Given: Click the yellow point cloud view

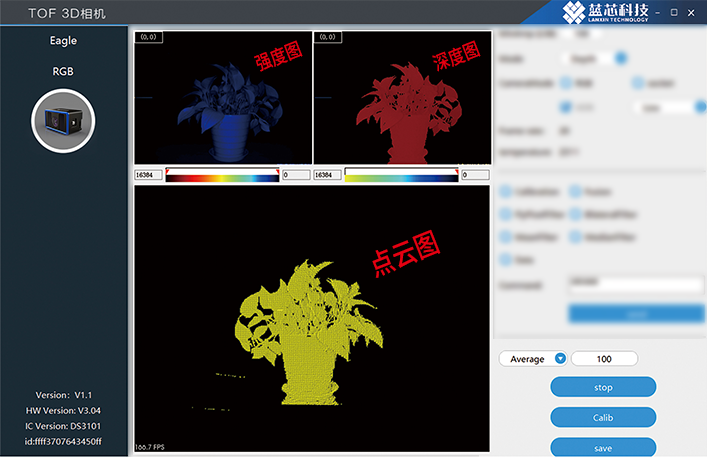Looking at the screenshot, I should point(312,320).
